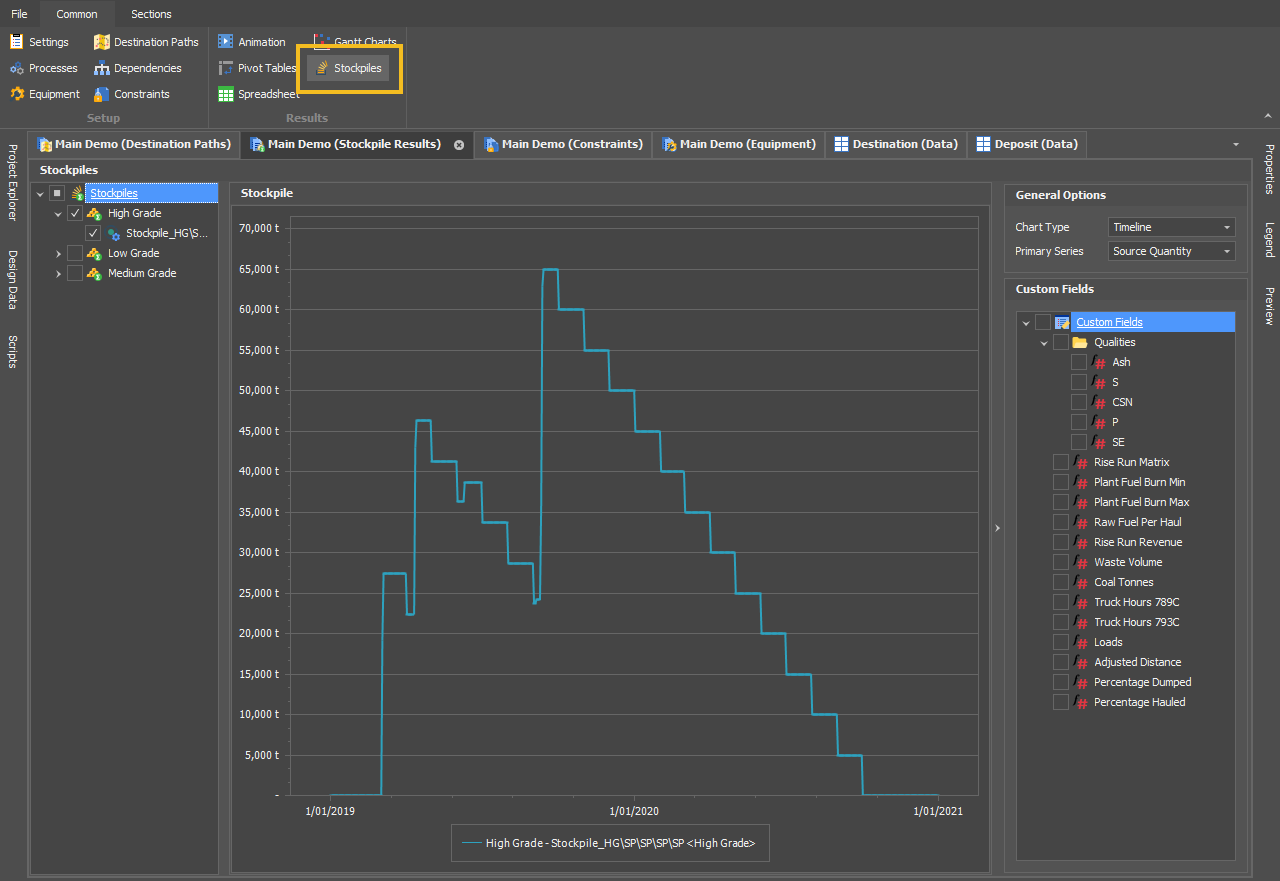Uncheck the High Grade stockpile checkbox
Screen dimensions: 1280x881
point(75,213)
